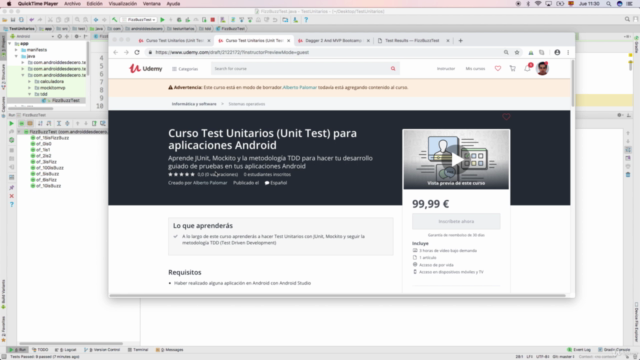Add course to wishlist with the heart
The image size is (640, 360).
(x=506, y=117)
